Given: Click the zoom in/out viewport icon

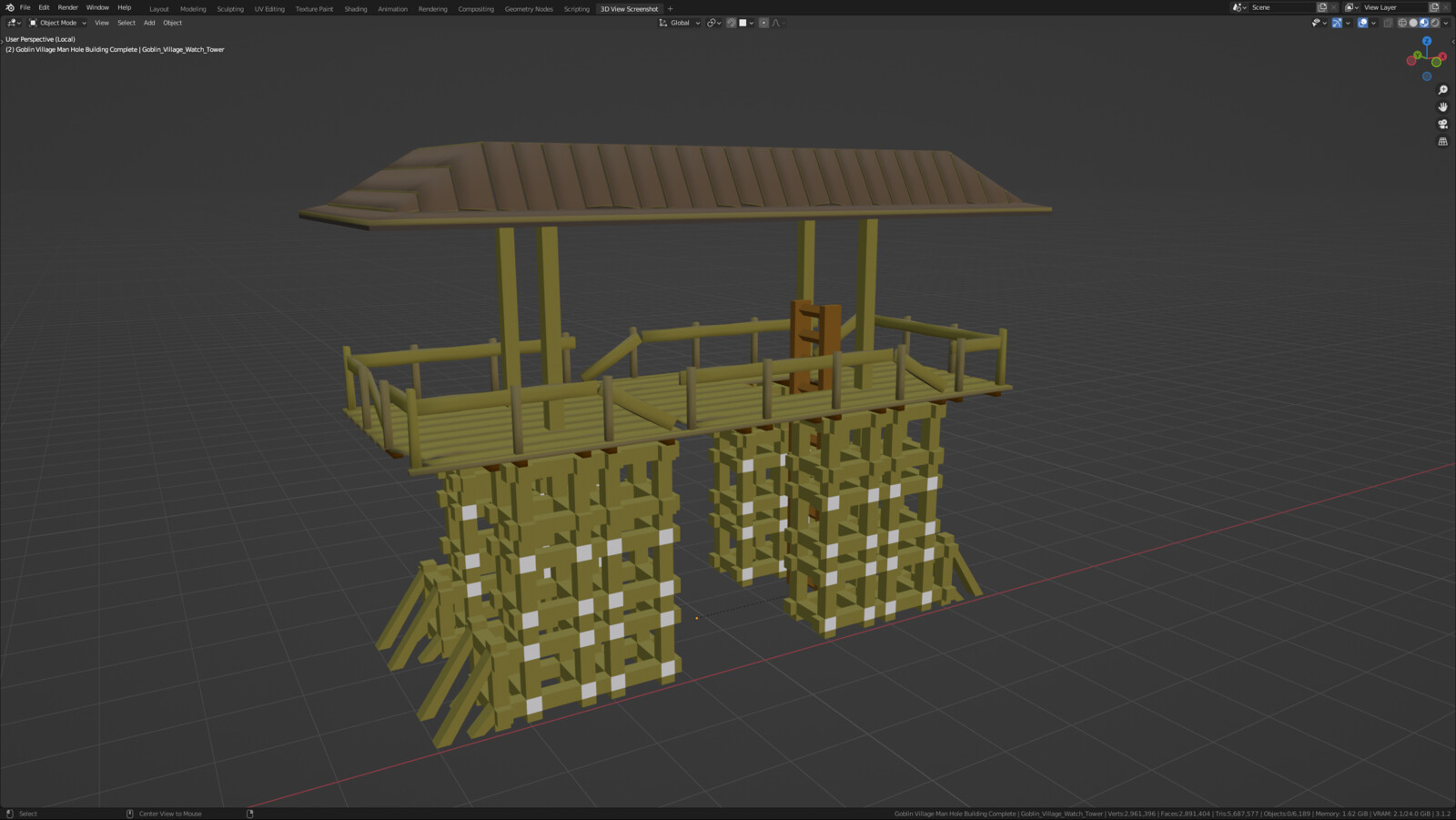Looking at the screenshot, I should (1442, 90).
